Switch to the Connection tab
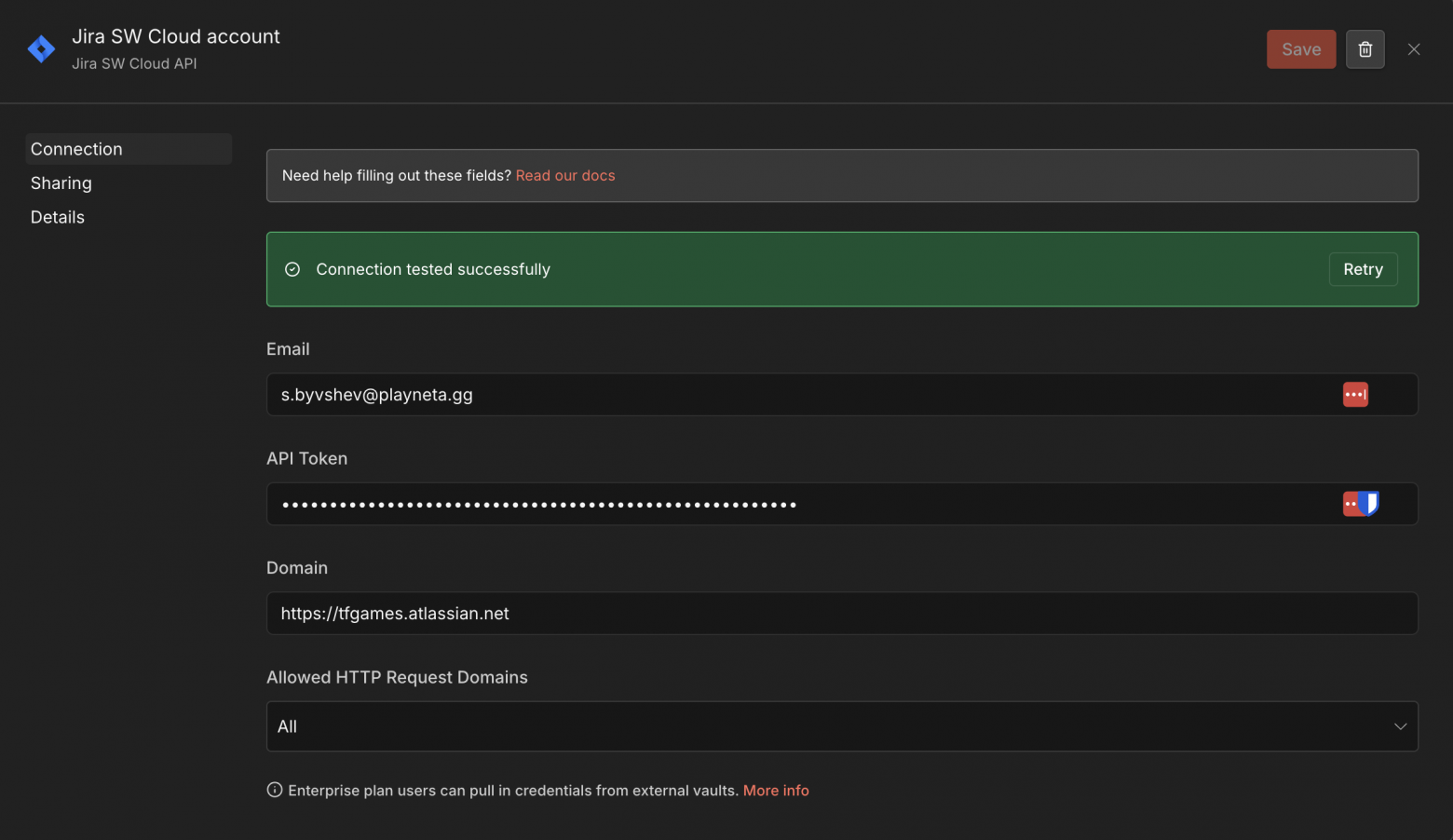The width and height of the screenshot is (1453, 840). click(129, 149)
